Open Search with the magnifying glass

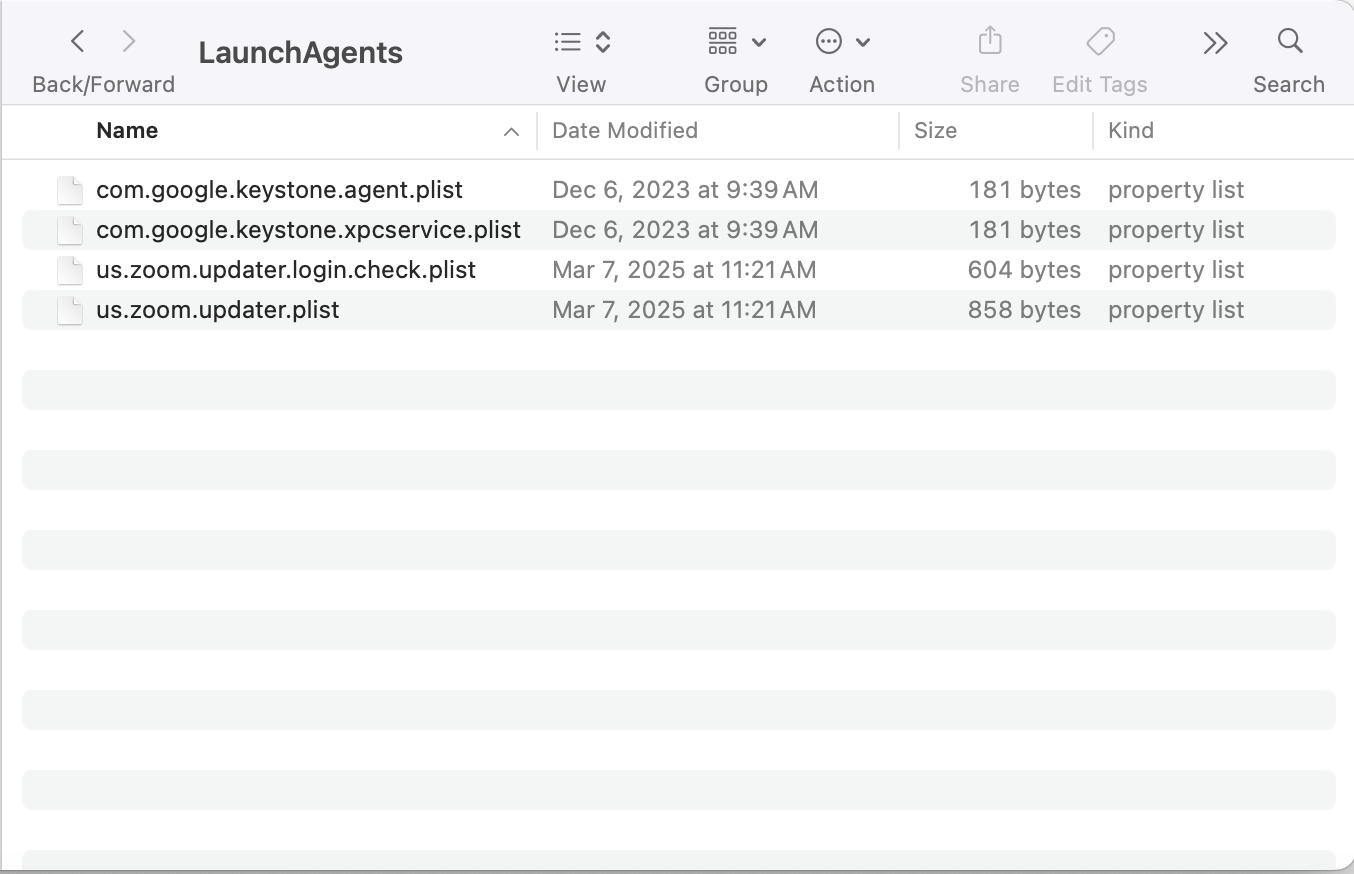(x=1290, y=42)
